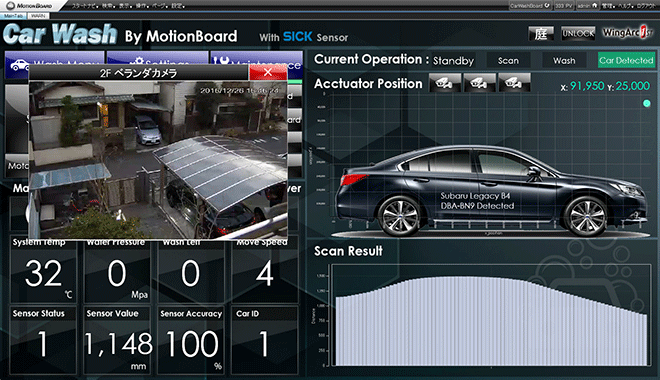Click the teal position marker on actuator chart
This screenshot has height=380, width=660.
[x=647, y=103]
